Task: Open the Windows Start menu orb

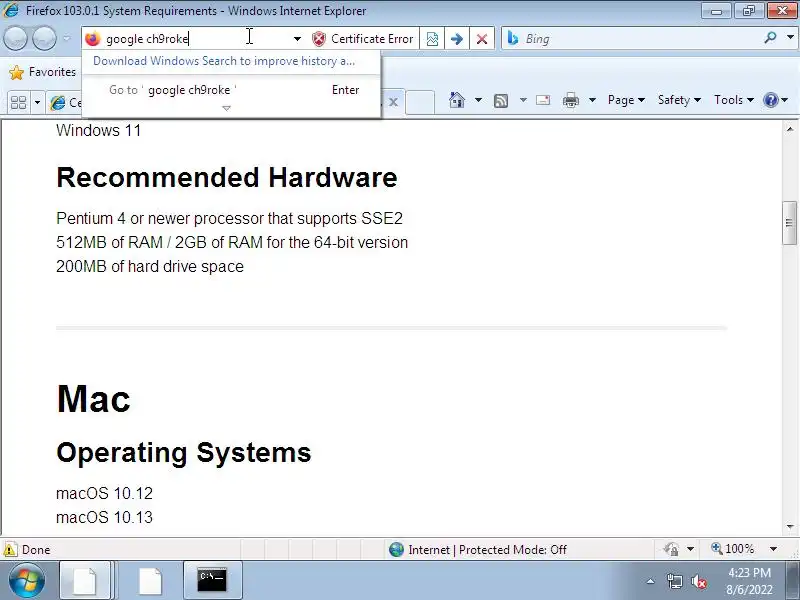Action: [26, 580]
